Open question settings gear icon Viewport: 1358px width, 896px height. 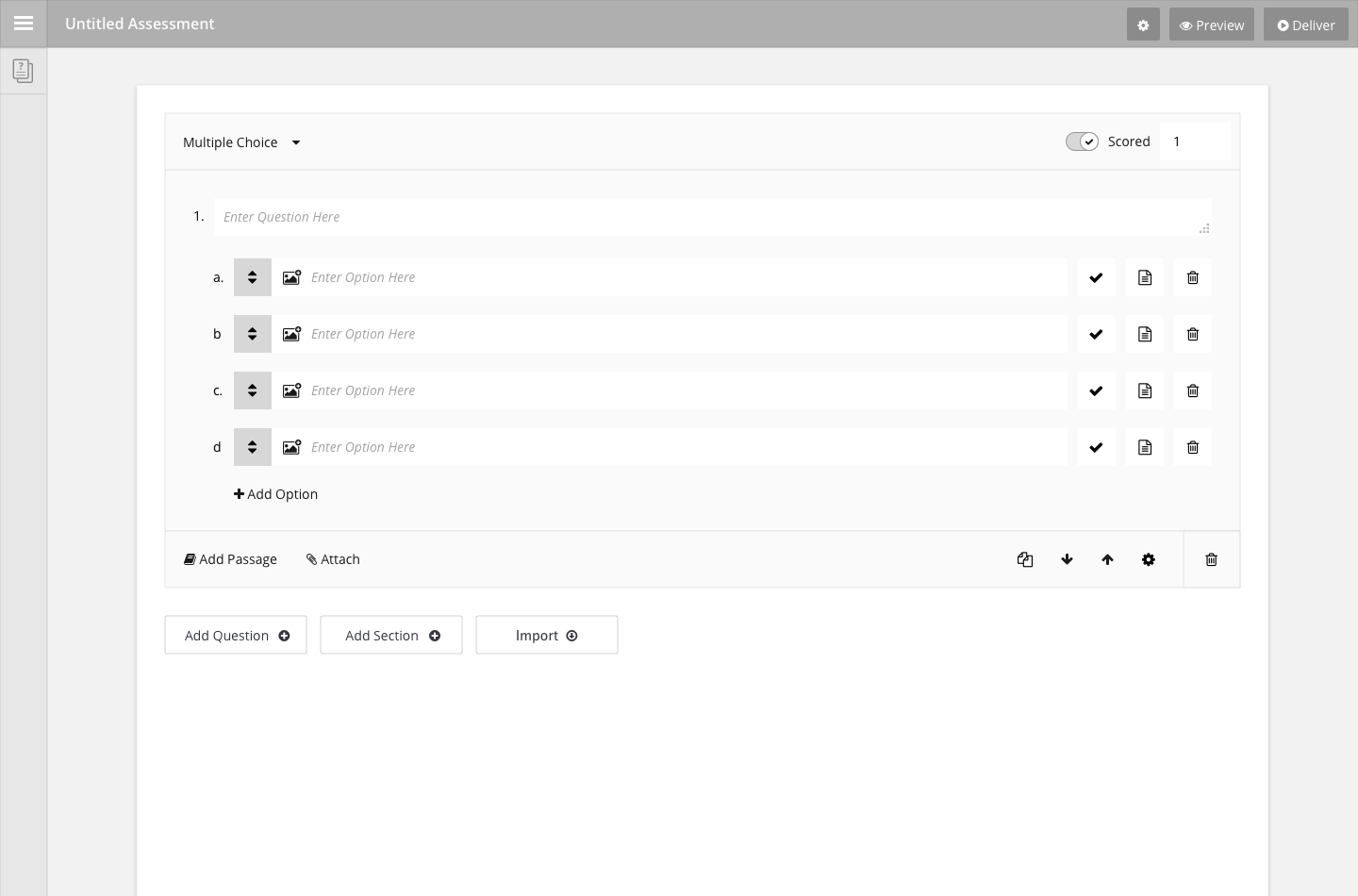click(1148, 559)
